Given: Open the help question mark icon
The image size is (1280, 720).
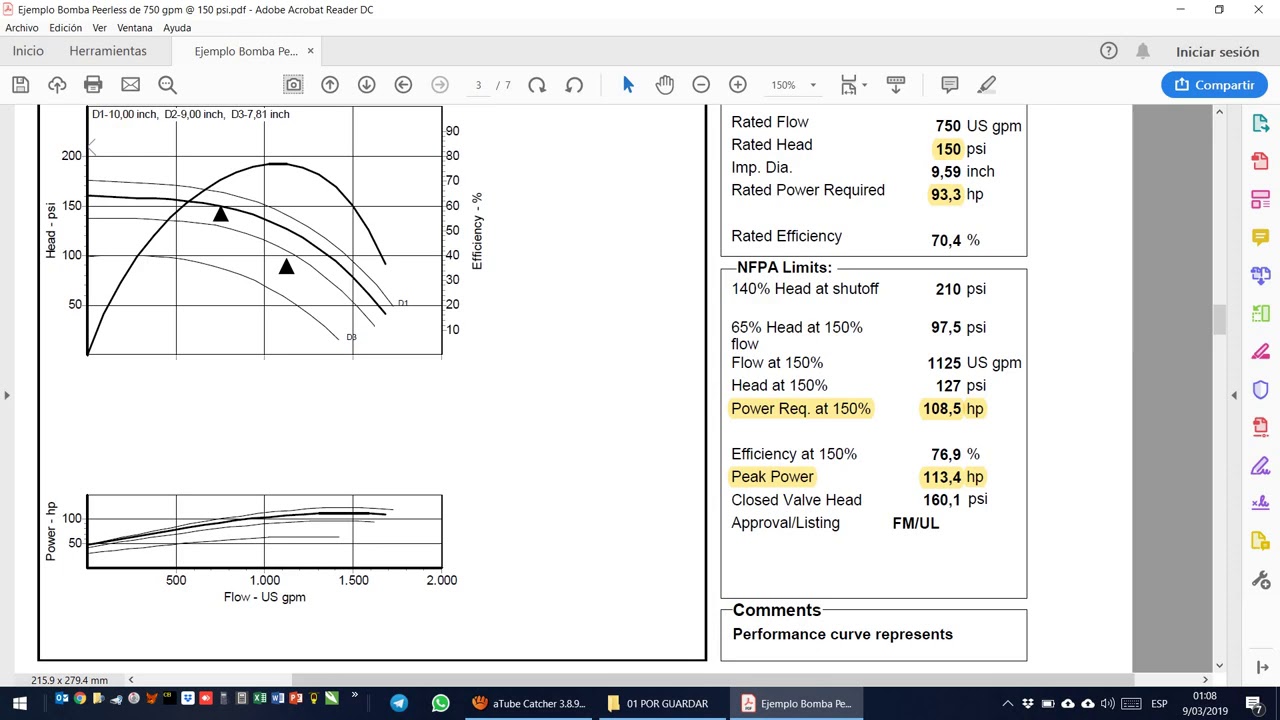Looking at the screenshot, I should point(1109,51).
